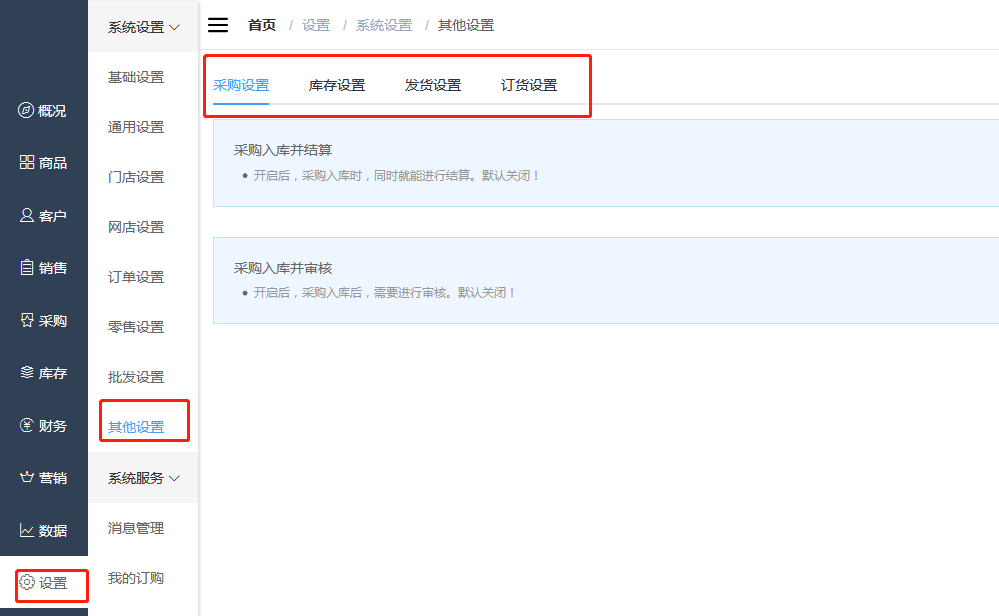The width and height of the screenshot is (999, 616).
Task: Collapse the 系统设置 menu group
Action: pyautogui.click(x=143, y=27)
